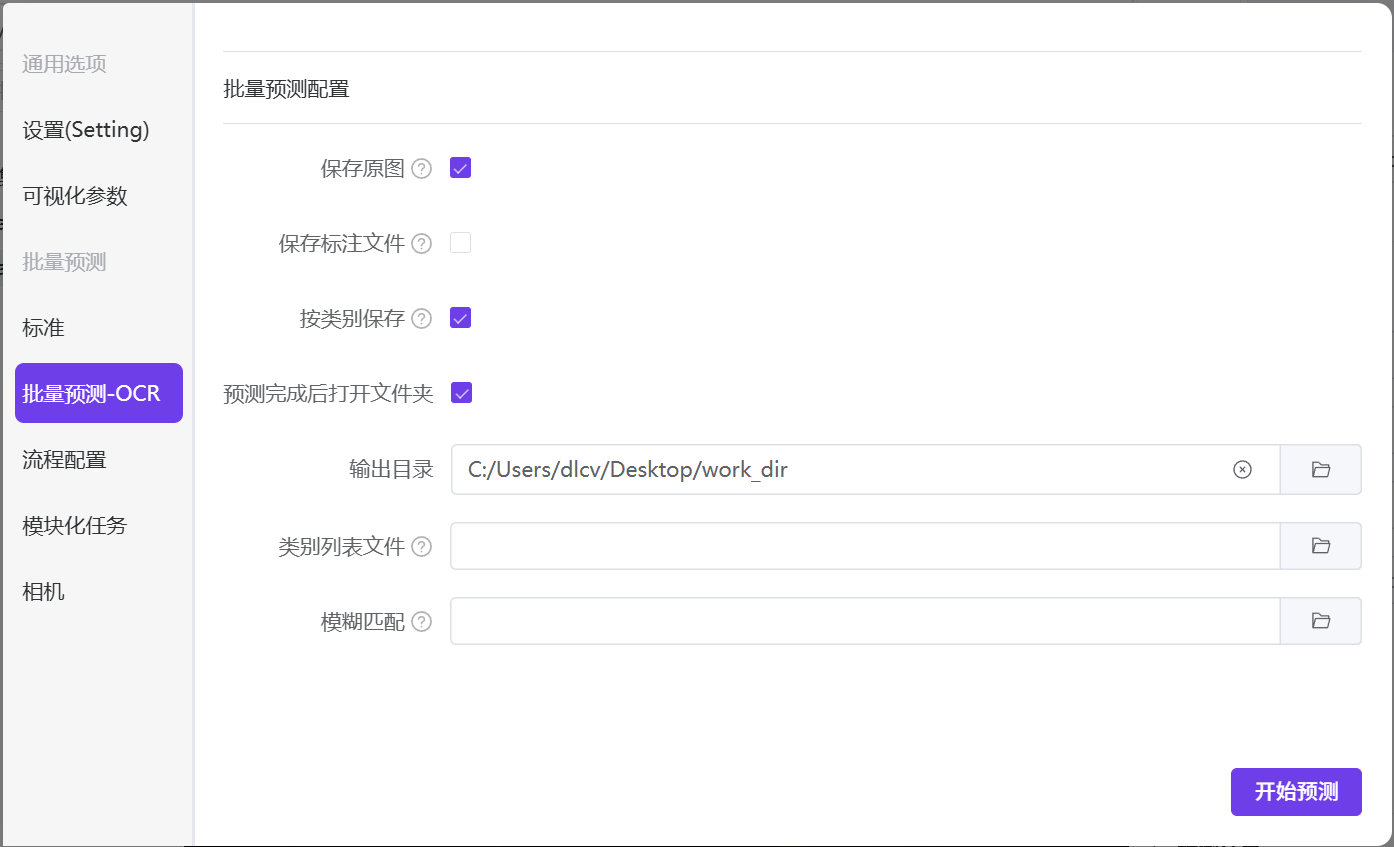This screenshot has width=1394, height=847.
Task: Browse file for 模糊匹配
Action: coord(1321,621)
